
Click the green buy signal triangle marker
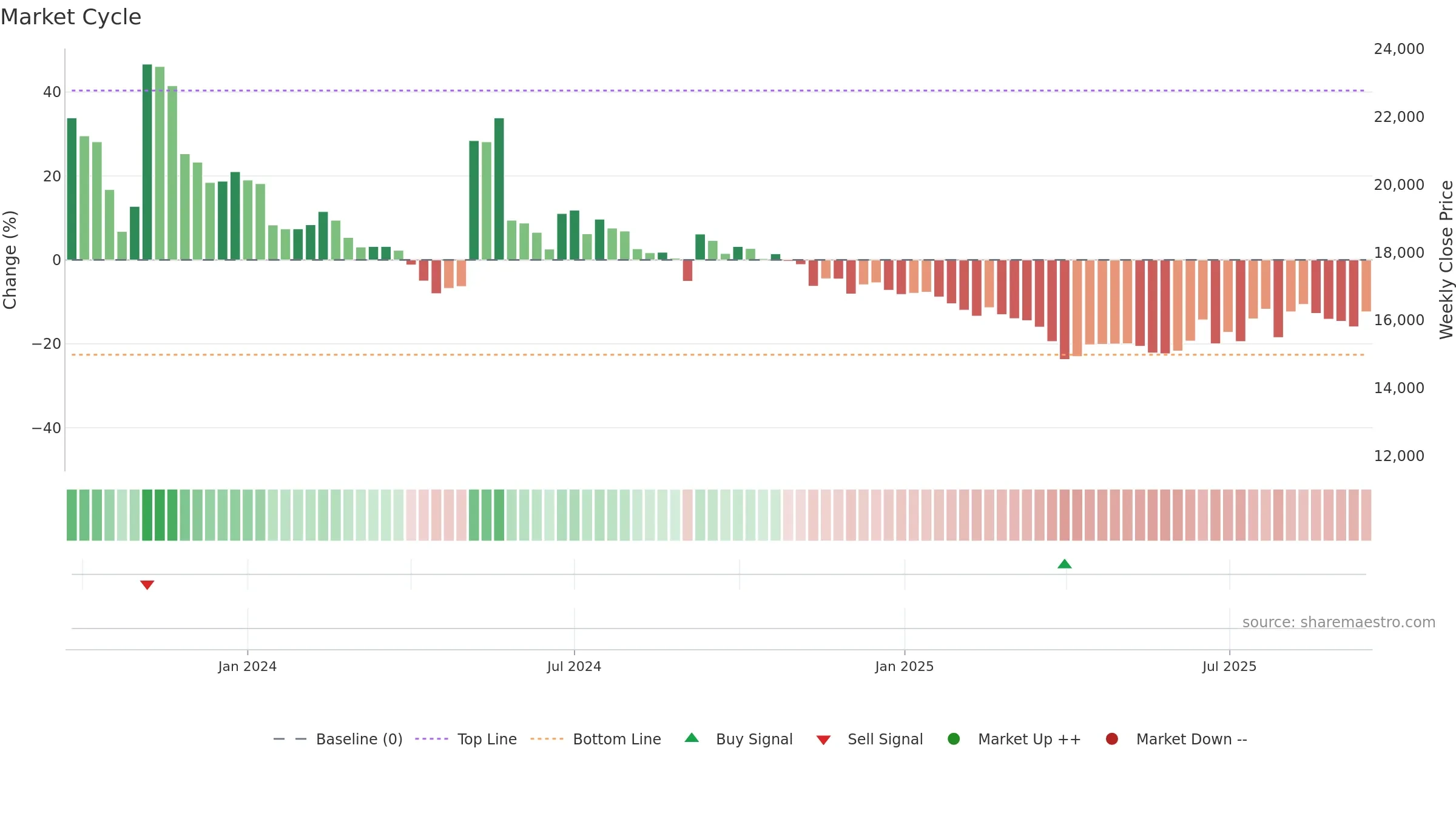[1065, 564]
